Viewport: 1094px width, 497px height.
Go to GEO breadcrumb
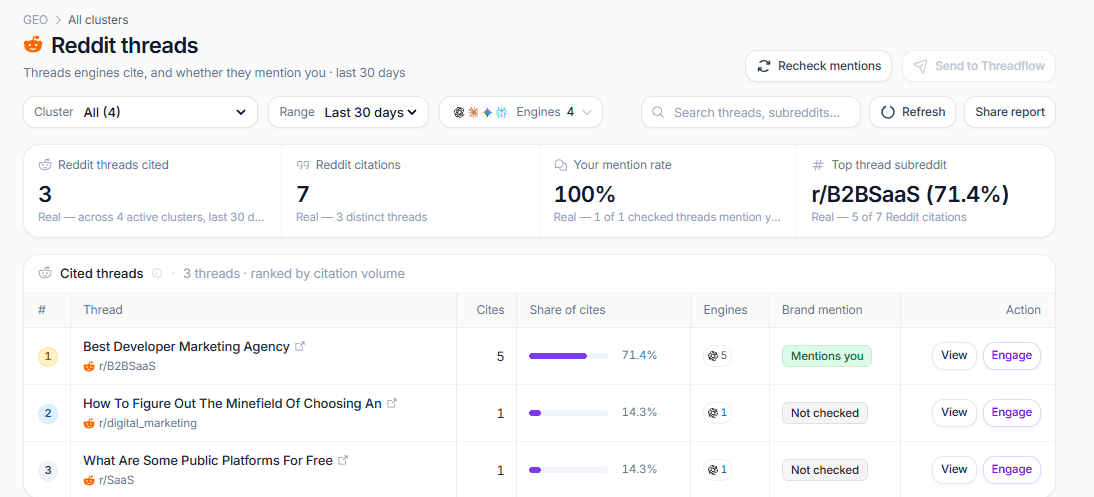point(36,20)
